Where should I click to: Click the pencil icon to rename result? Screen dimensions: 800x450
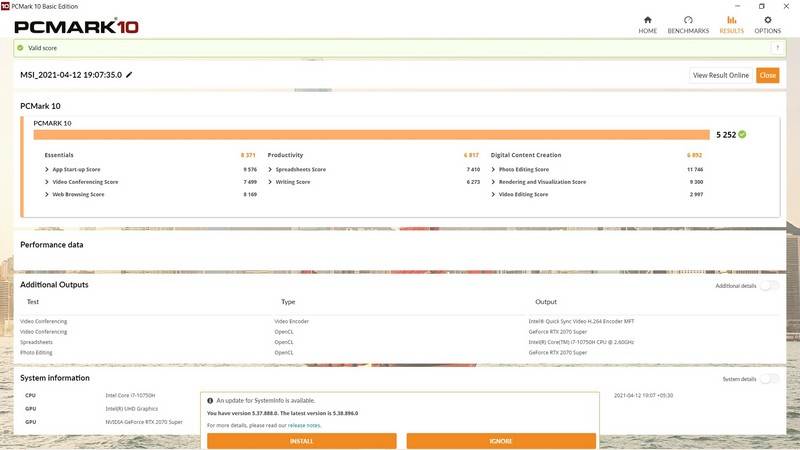[129, 75]
